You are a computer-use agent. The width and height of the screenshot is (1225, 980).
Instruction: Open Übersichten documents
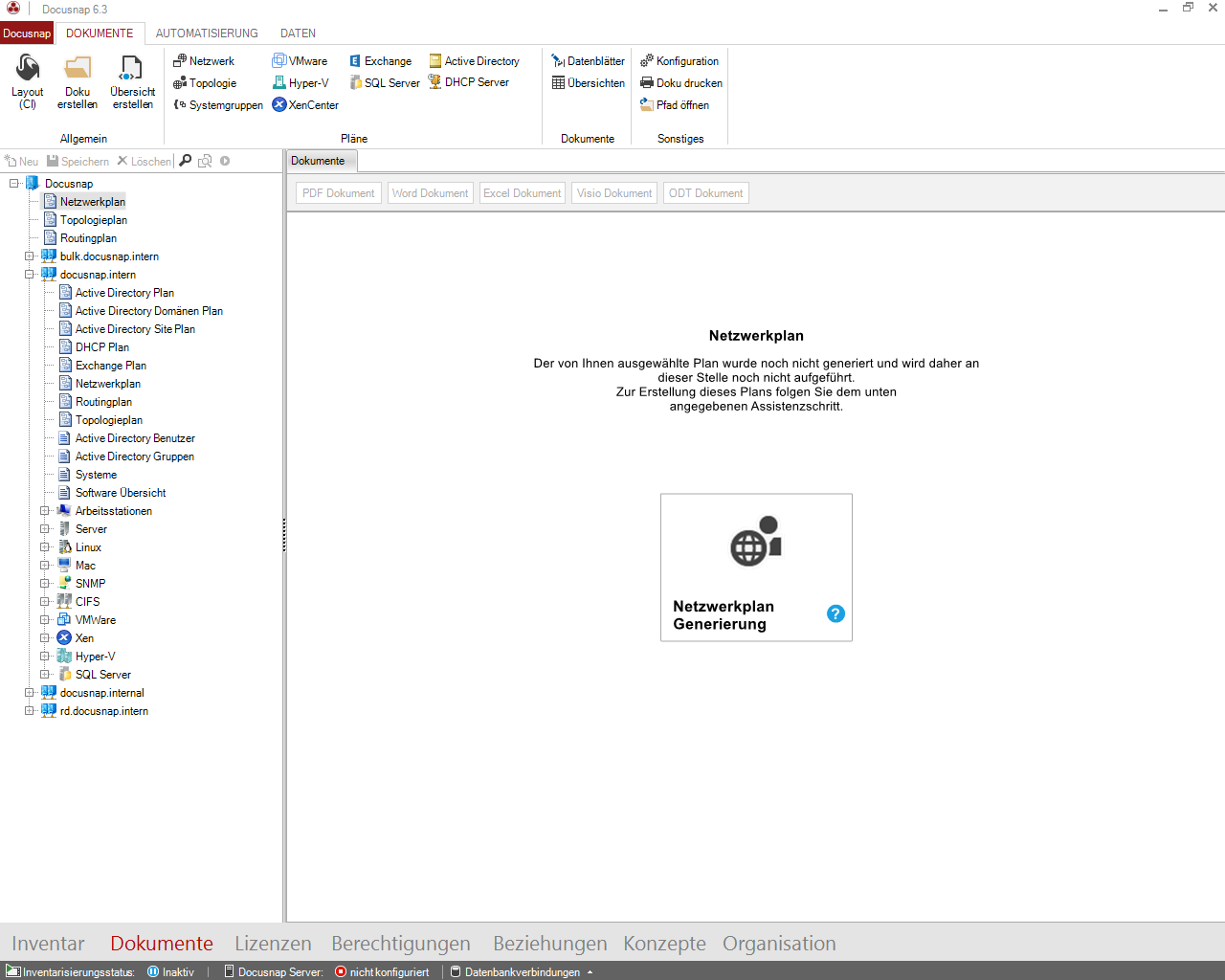[588, 82]
